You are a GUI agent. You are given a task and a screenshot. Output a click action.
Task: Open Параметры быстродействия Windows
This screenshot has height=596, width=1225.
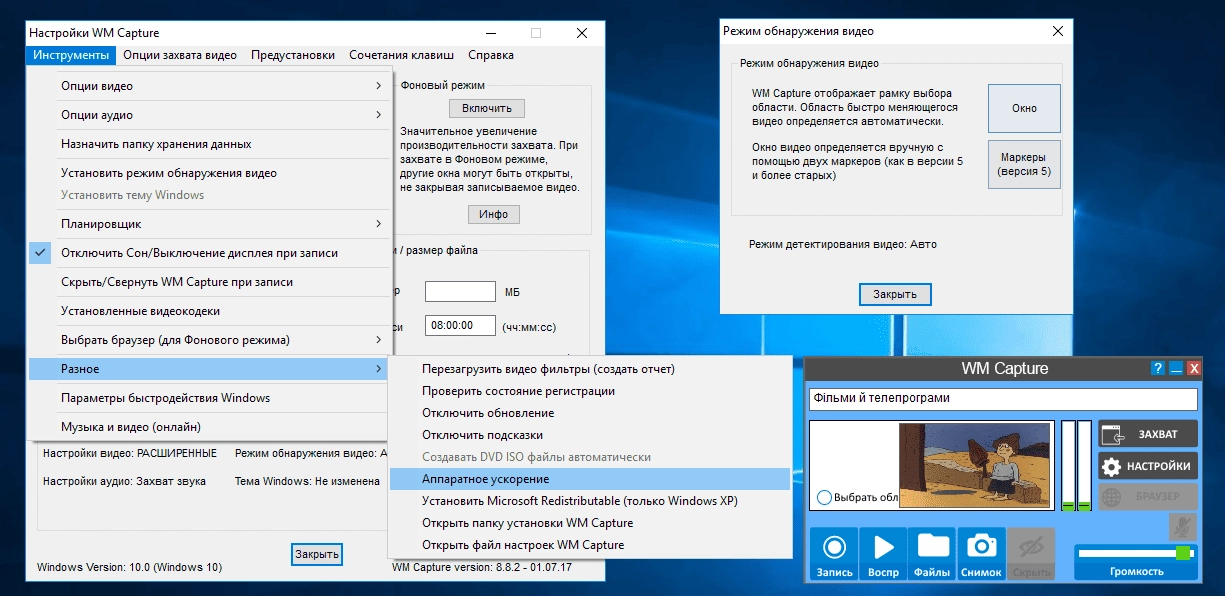[x=210, y=398]
